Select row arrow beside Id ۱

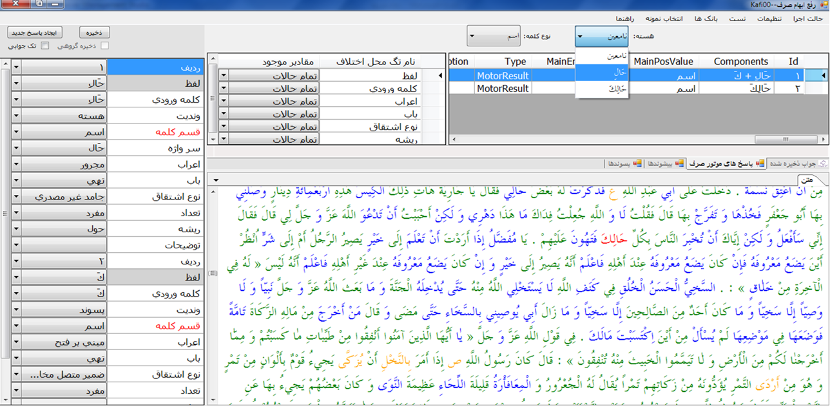tap(822, 75)
